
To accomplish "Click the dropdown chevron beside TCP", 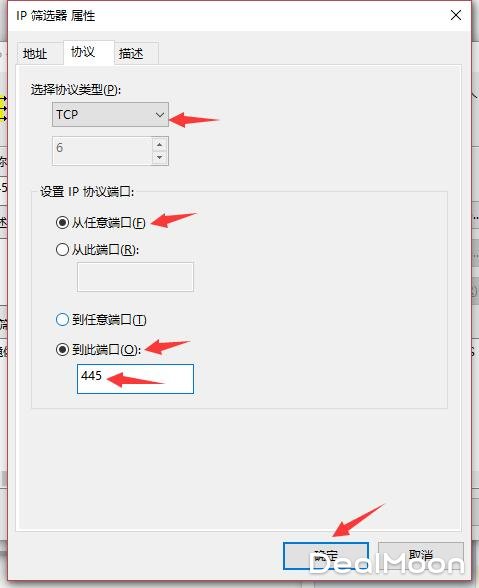I will 160,115.
